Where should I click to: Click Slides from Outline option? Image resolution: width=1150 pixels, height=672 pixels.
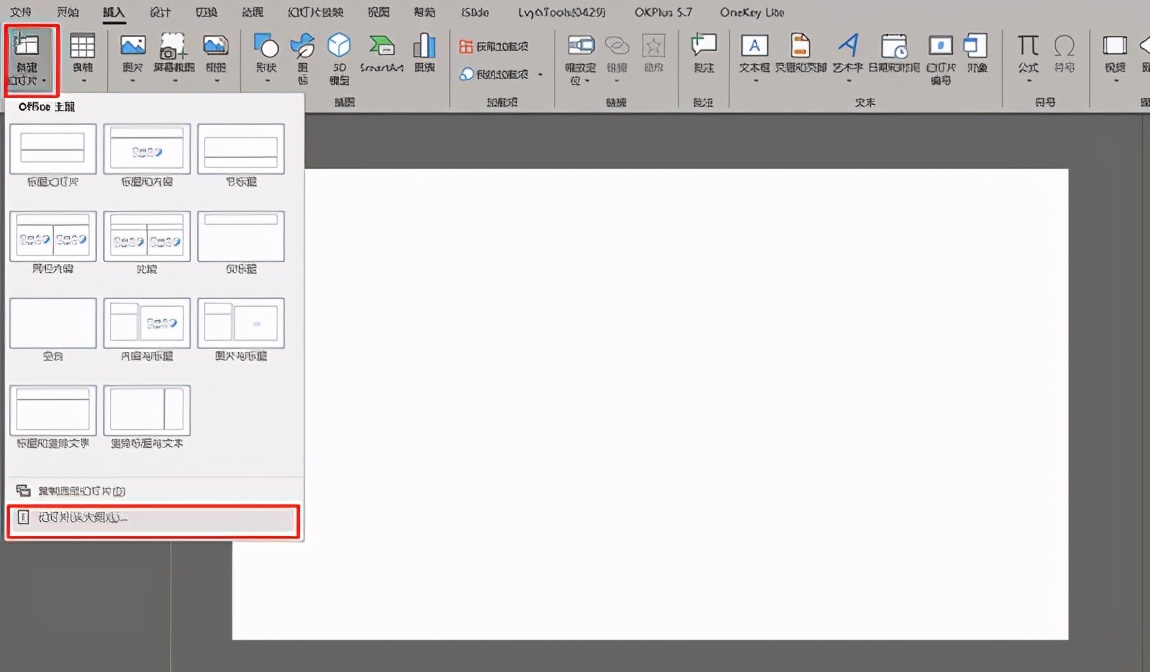pyautogui.click(x=153, y=518)
